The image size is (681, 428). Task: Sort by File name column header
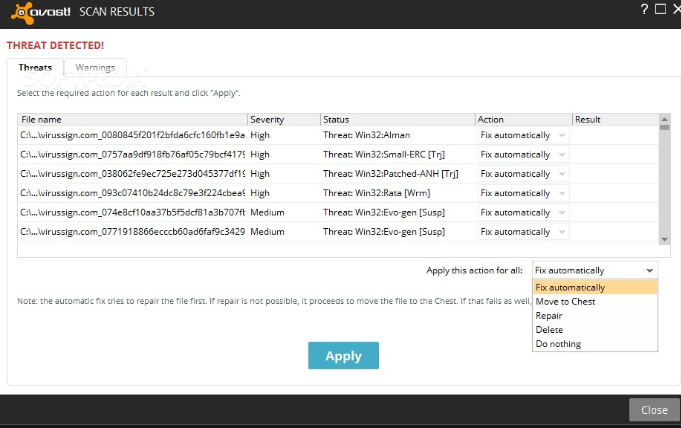(132, 119)
